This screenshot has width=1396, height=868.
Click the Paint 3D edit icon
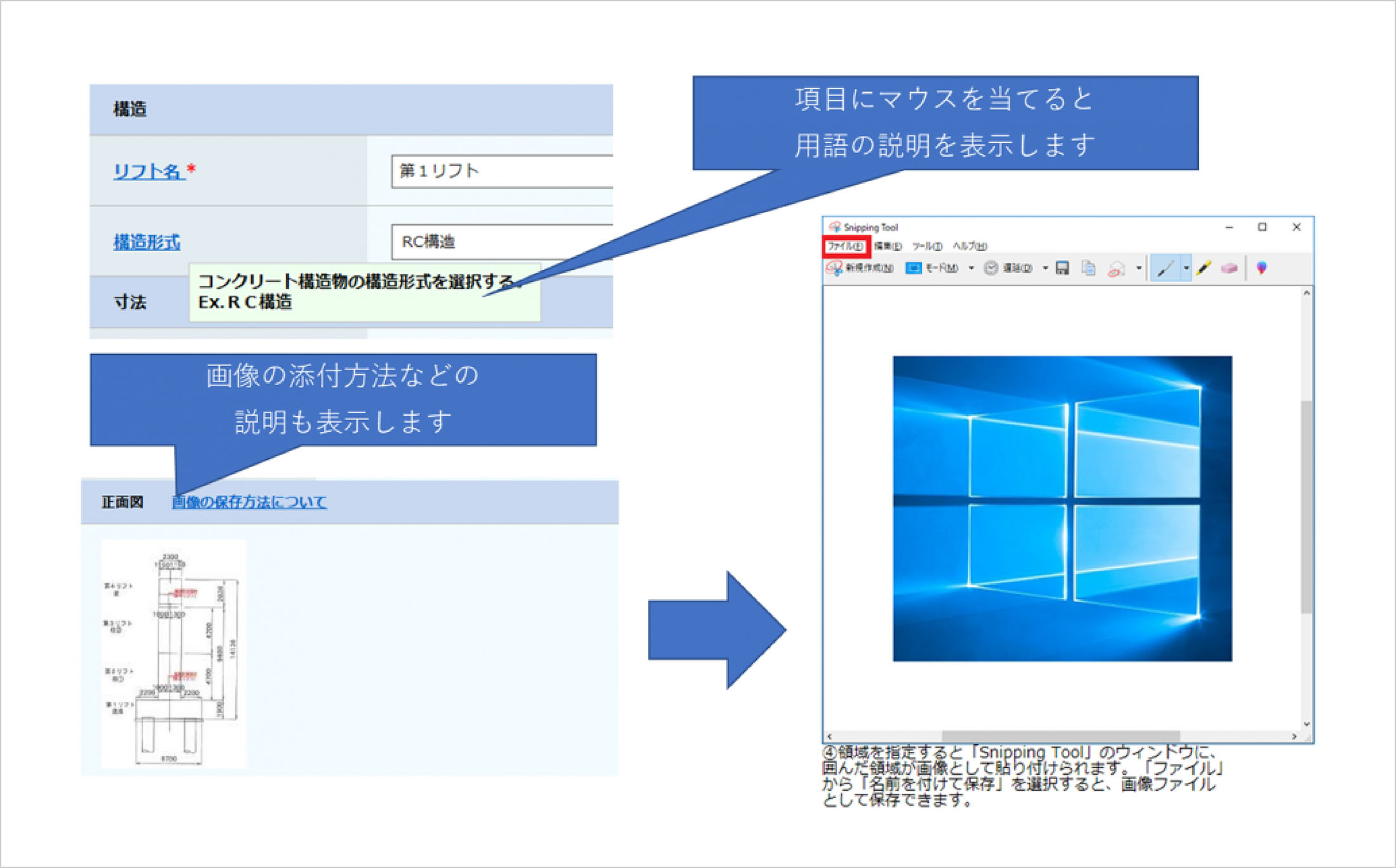coord(1261,268)
